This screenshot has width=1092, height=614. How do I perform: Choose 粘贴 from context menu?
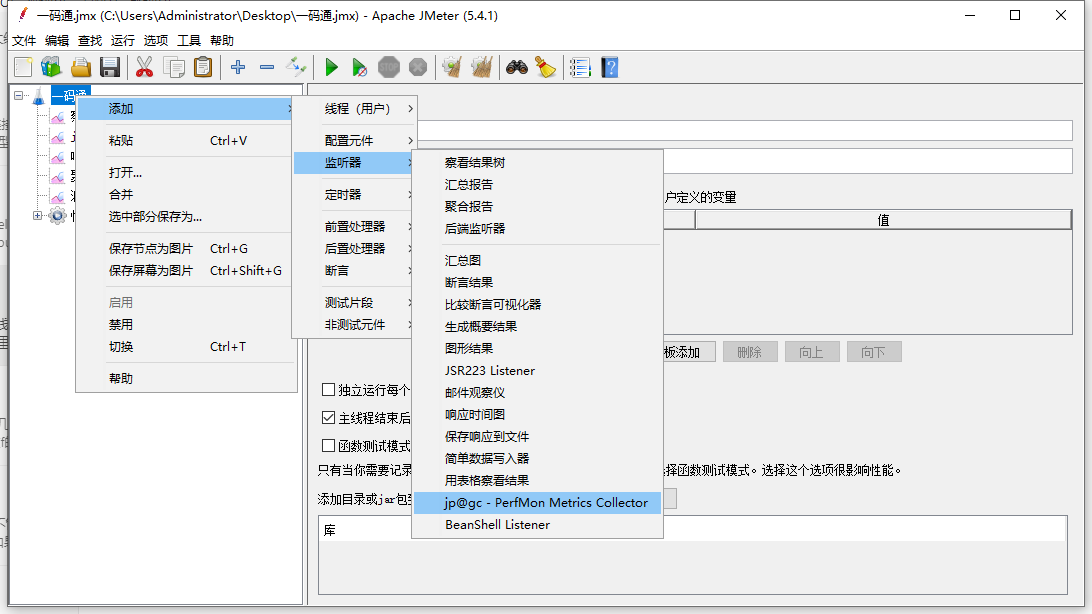click(186, 141)
